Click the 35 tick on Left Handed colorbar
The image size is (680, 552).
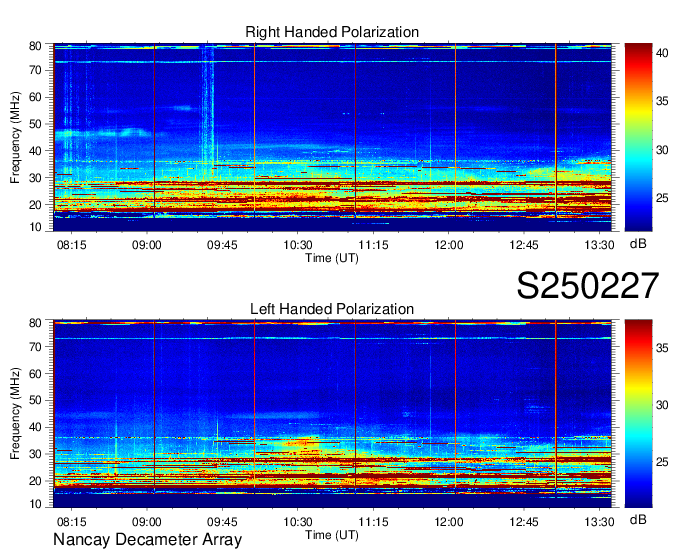coord(662,348)
